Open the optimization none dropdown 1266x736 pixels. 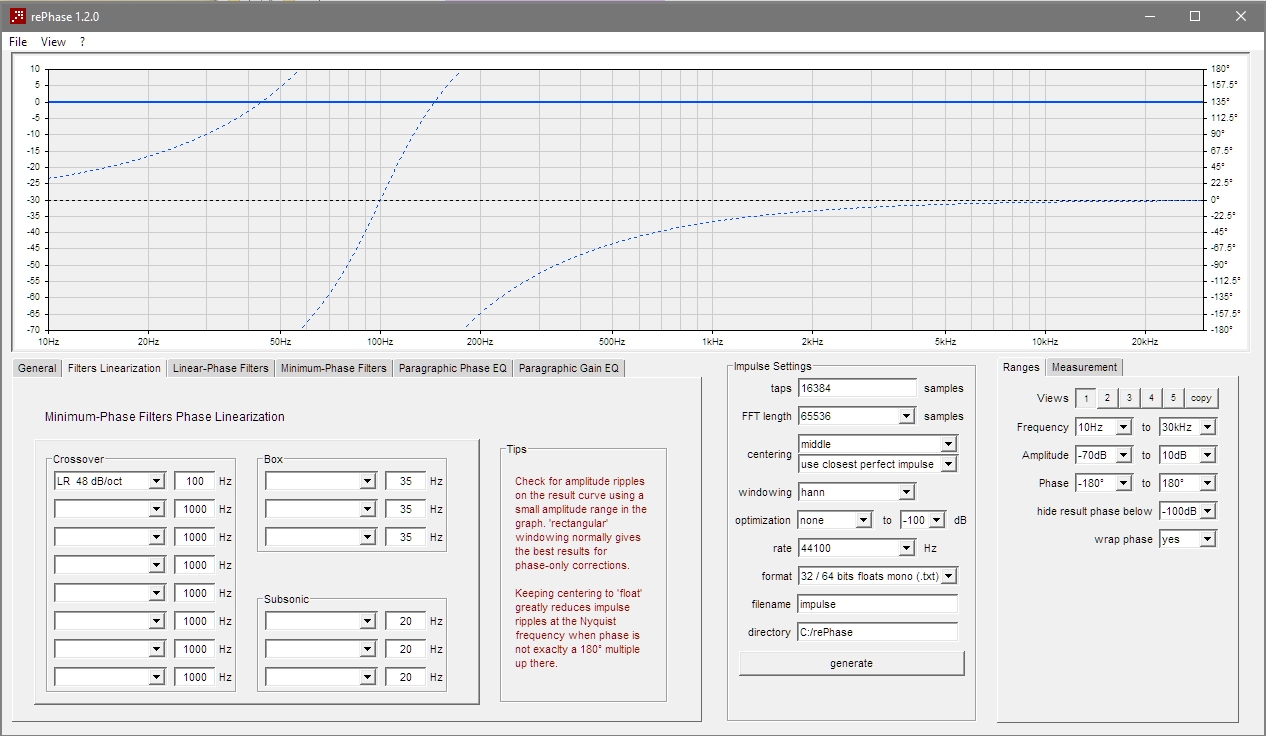(835, 520)
